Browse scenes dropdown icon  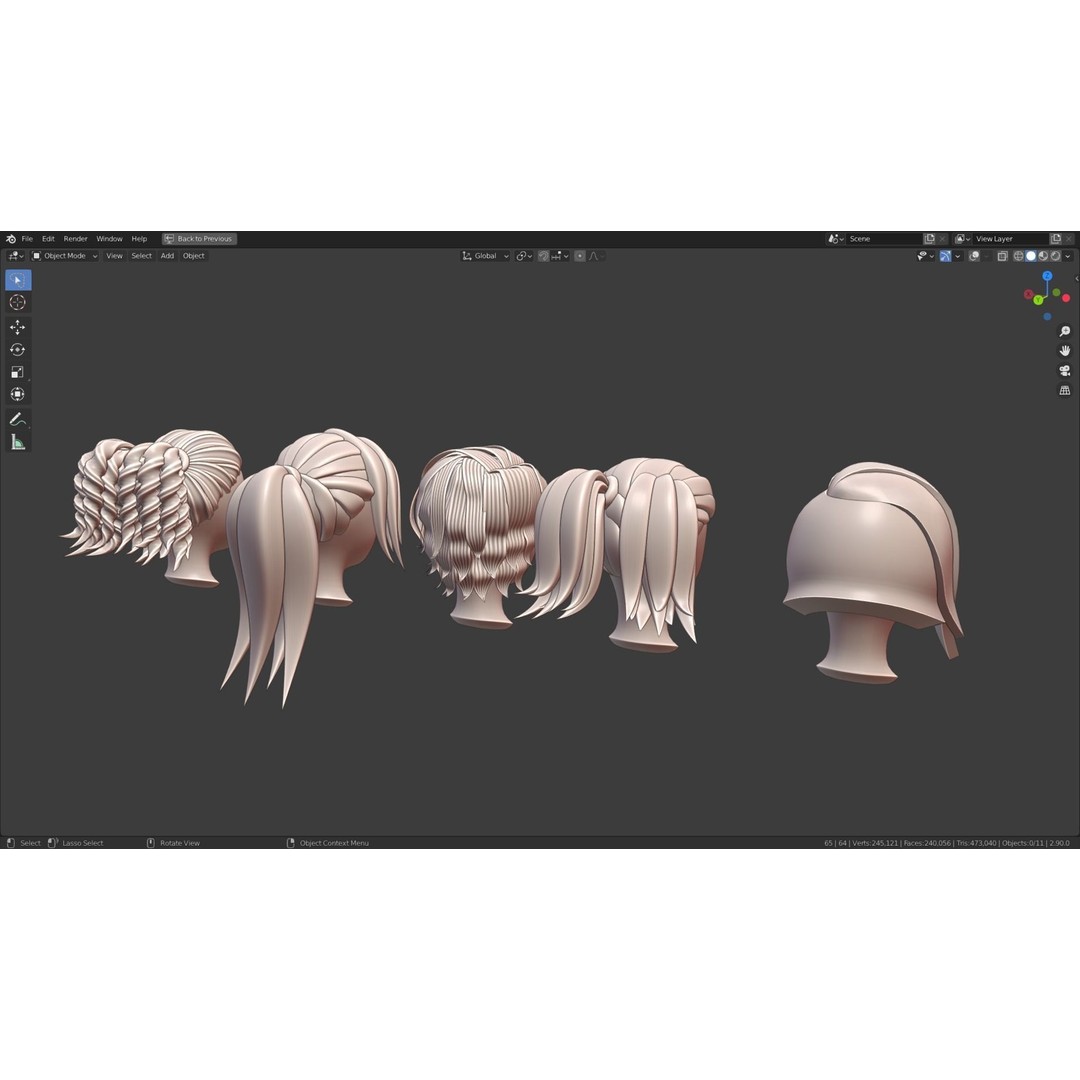[x=836, y=239]
